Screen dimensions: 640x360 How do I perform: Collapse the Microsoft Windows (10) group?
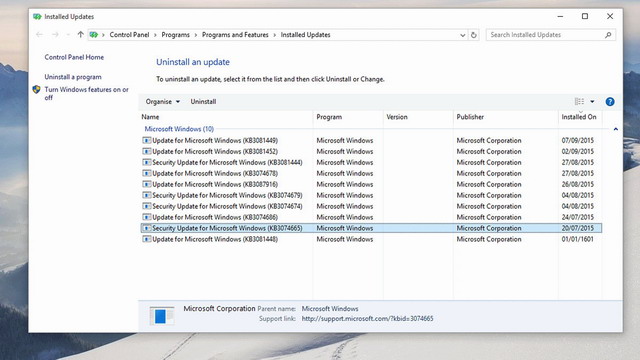616,129
